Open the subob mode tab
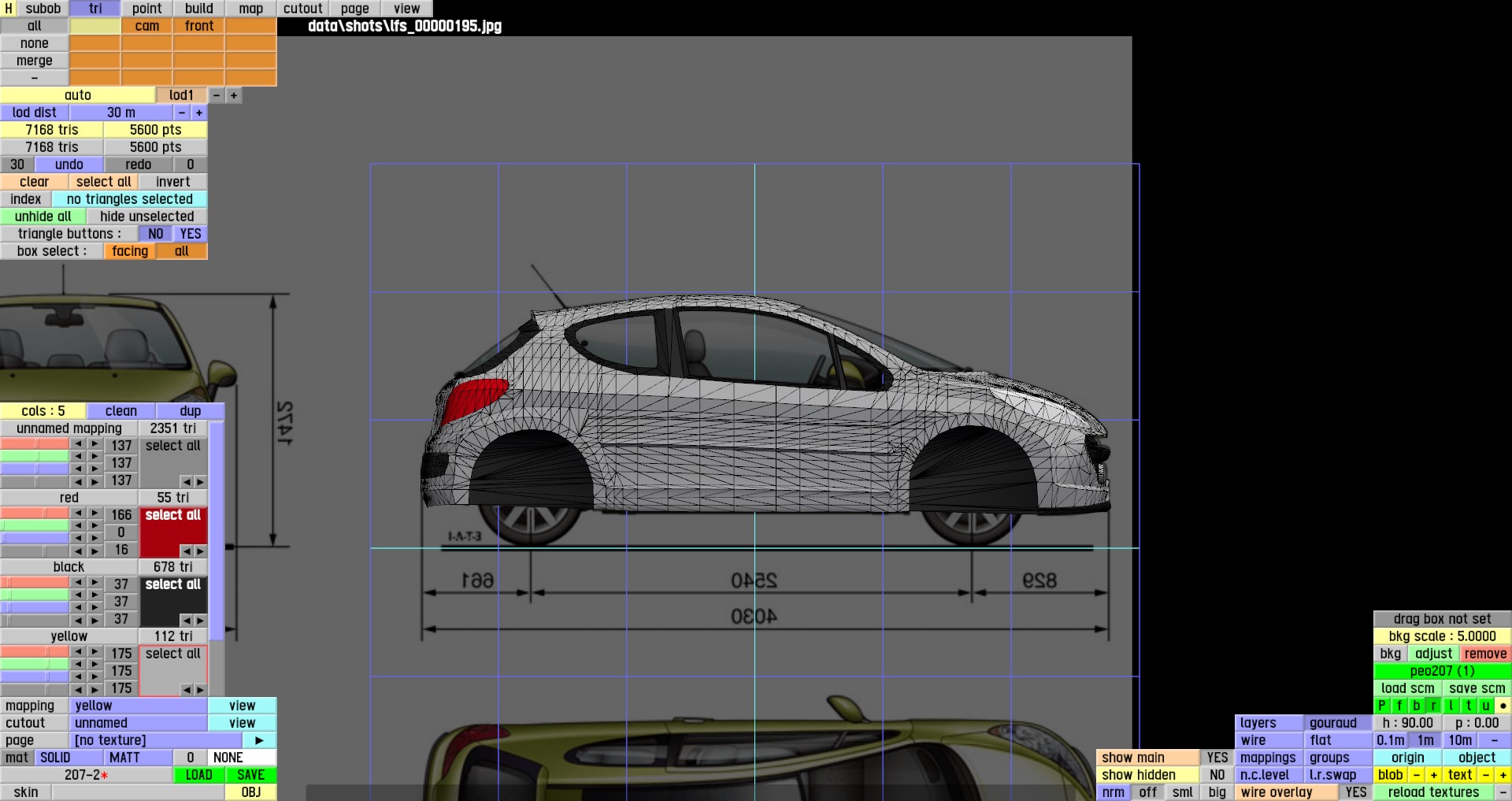This screenshot has width=1512, height=801. pyautogui.click(x=43, y=9)
